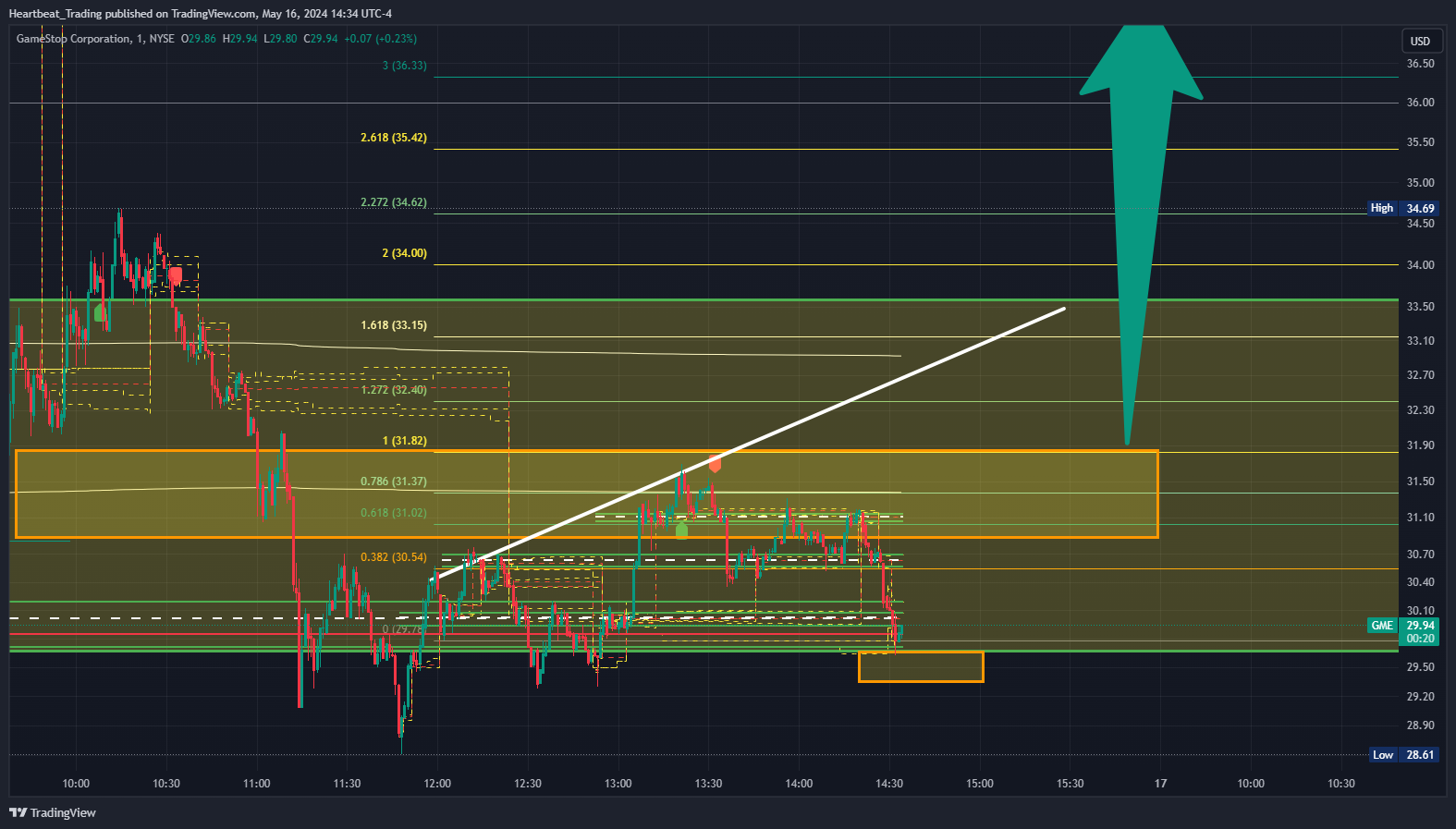This screenshot has width=1456, height=829.
Task: Click the 29.50 price axis label
Action: click(1421, 667)
